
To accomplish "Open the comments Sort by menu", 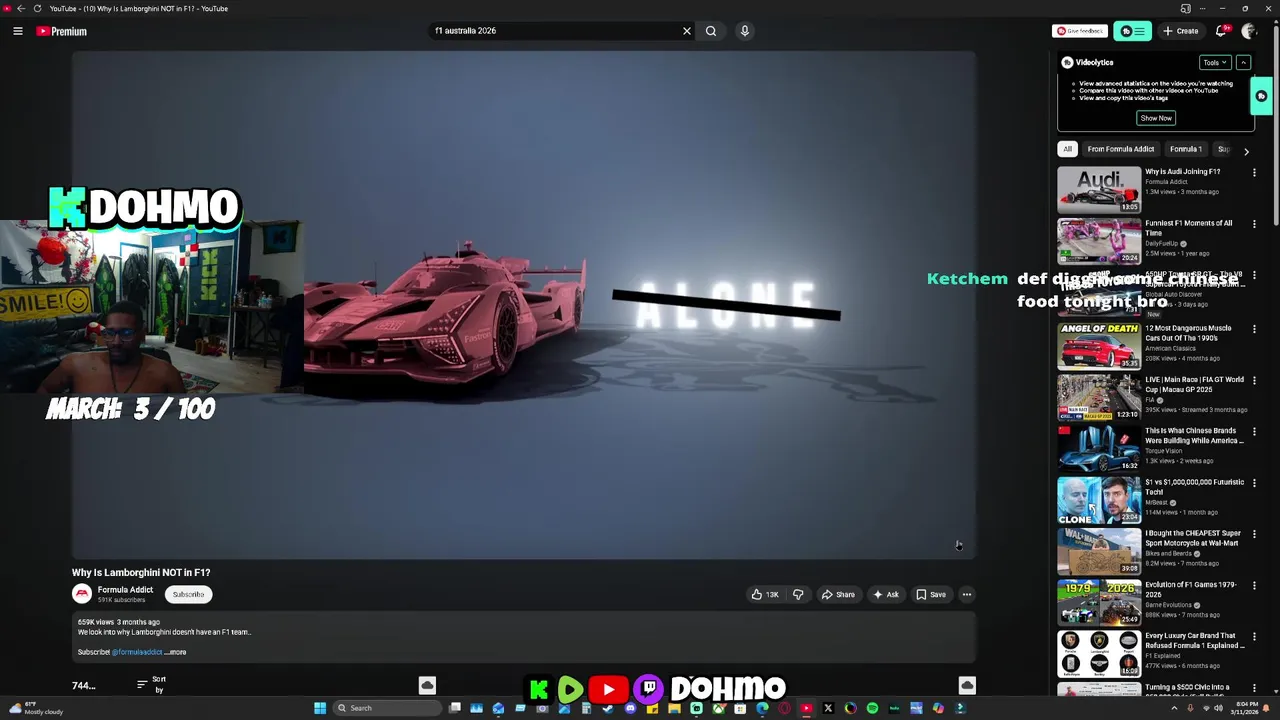I will tap(152, 684).
